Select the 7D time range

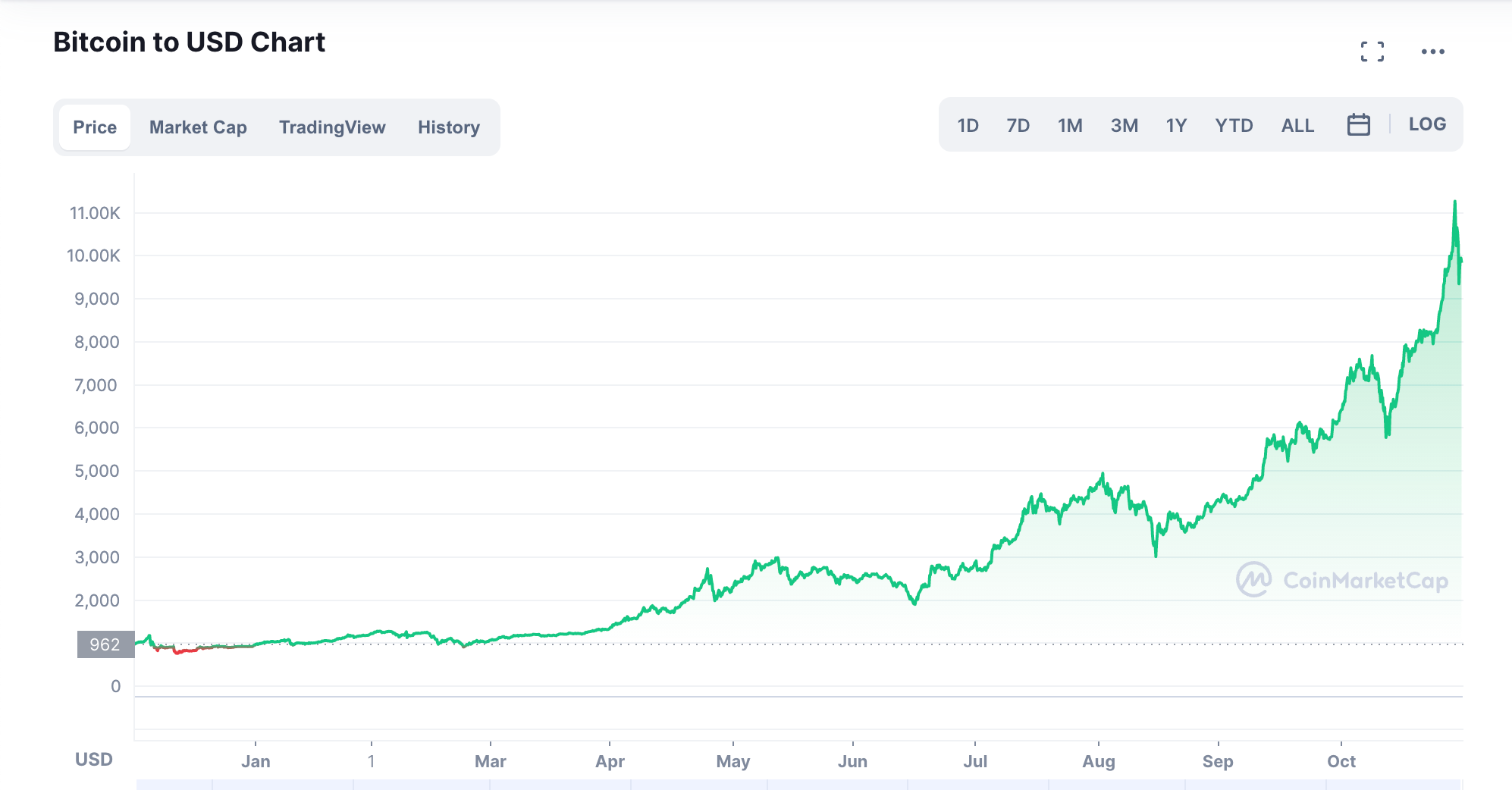(x=1018, y=125)
